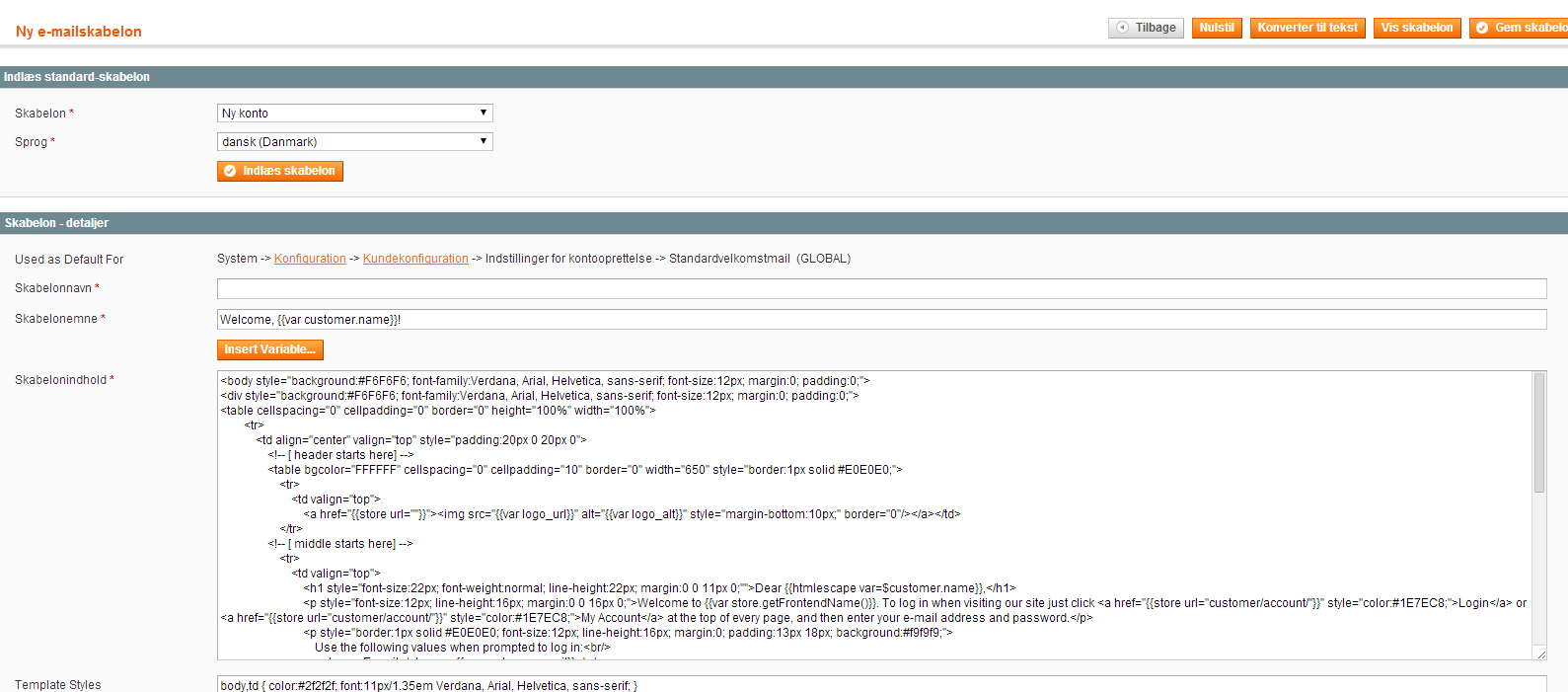Viewport: 1568px width, 692px height.
Task: Click into the Skabelonemne subject field
Action: 881,319
